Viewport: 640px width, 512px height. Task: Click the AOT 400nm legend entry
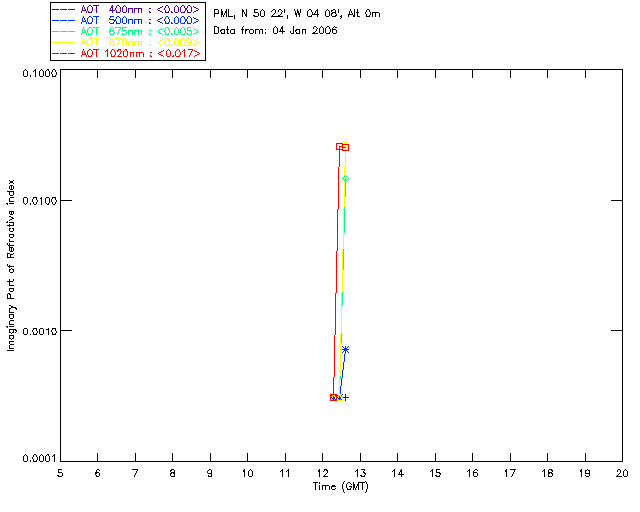126,9
